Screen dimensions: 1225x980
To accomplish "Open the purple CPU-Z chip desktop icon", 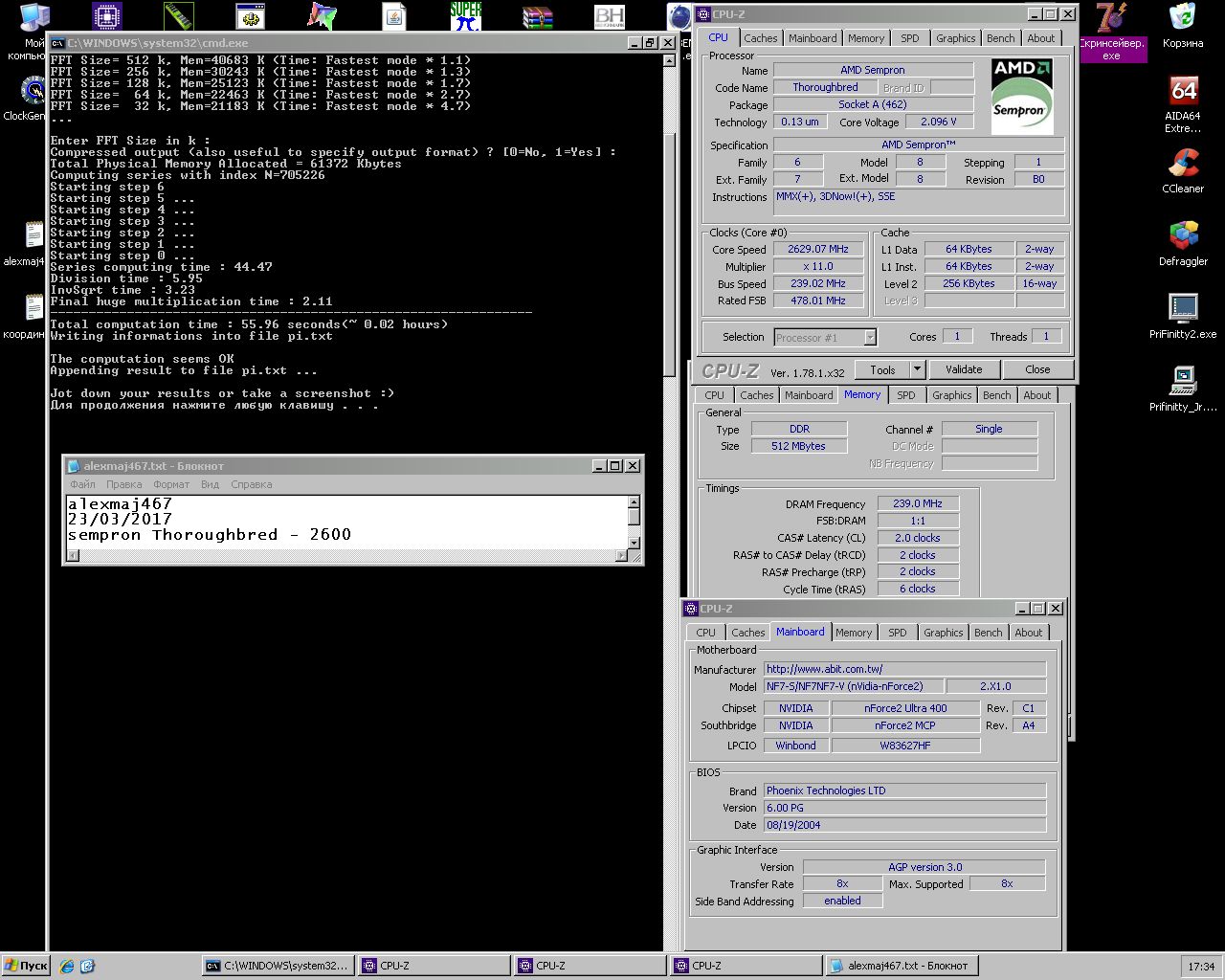I will pos(107,16).
